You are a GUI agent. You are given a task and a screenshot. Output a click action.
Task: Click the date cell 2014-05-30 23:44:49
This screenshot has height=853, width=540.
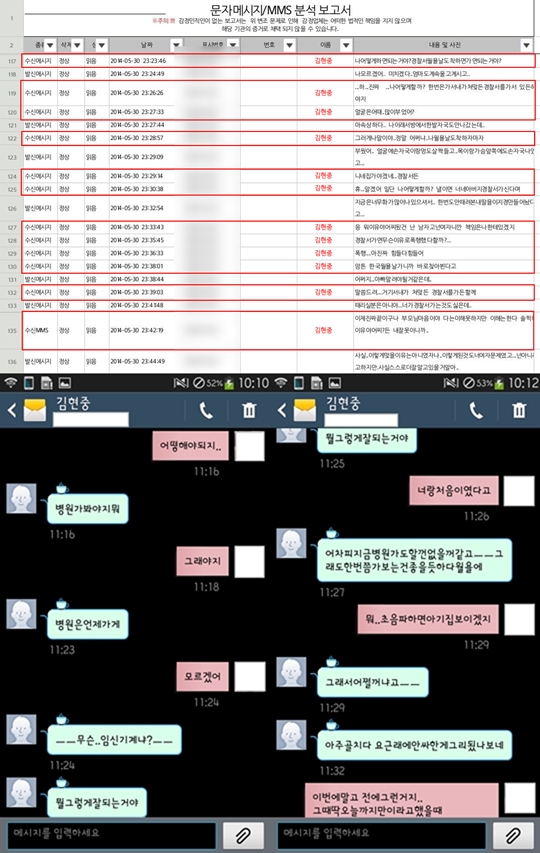138,361
